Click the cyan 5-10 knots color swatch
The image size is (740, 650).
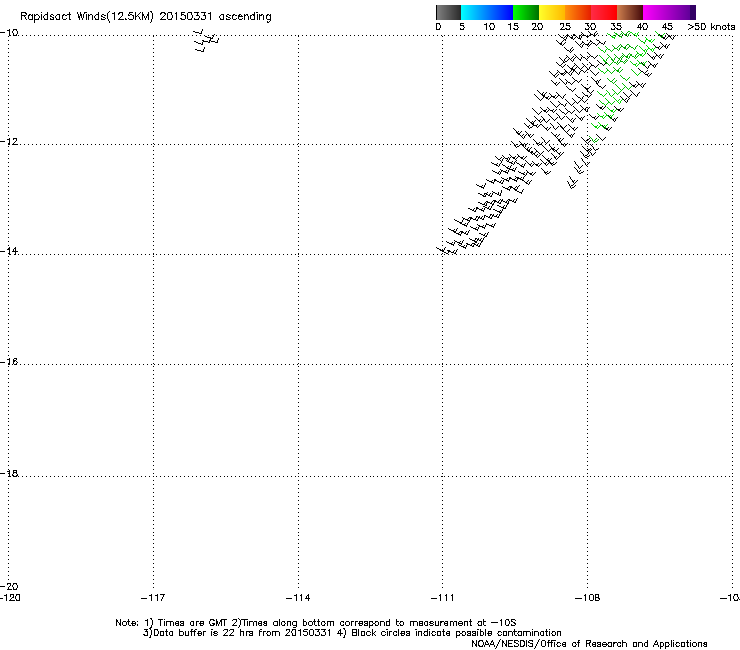[474, 12]
